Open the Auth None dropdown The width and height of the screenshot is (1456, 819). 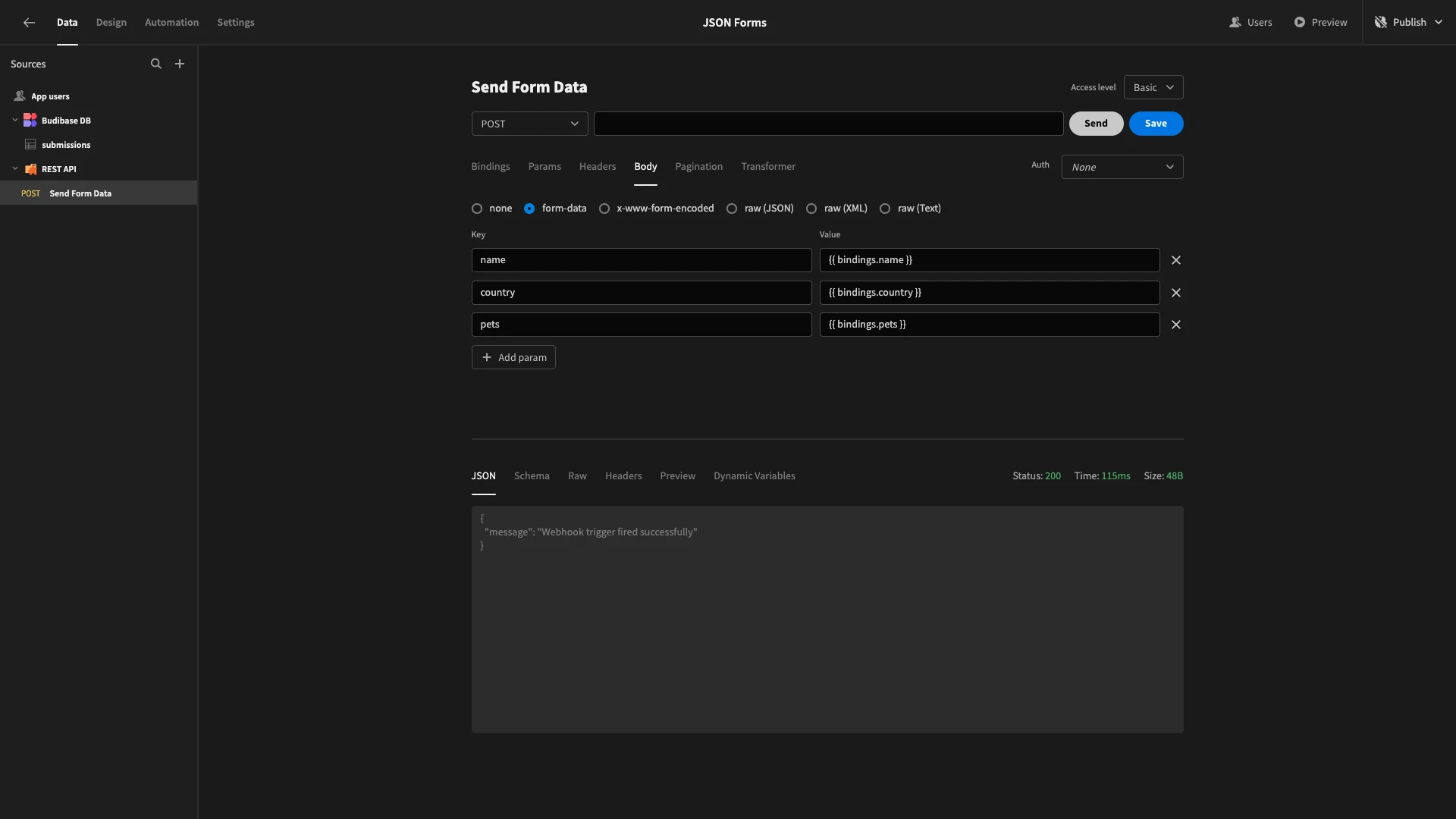point(1122,167)
